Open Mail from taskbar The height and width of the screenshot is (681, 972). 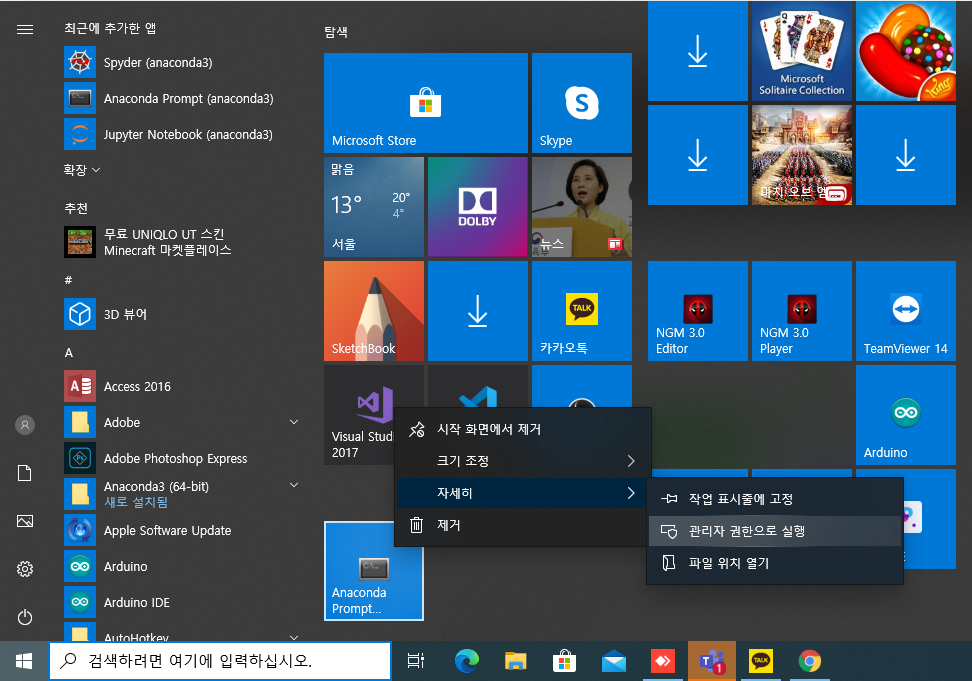[614, 661]
